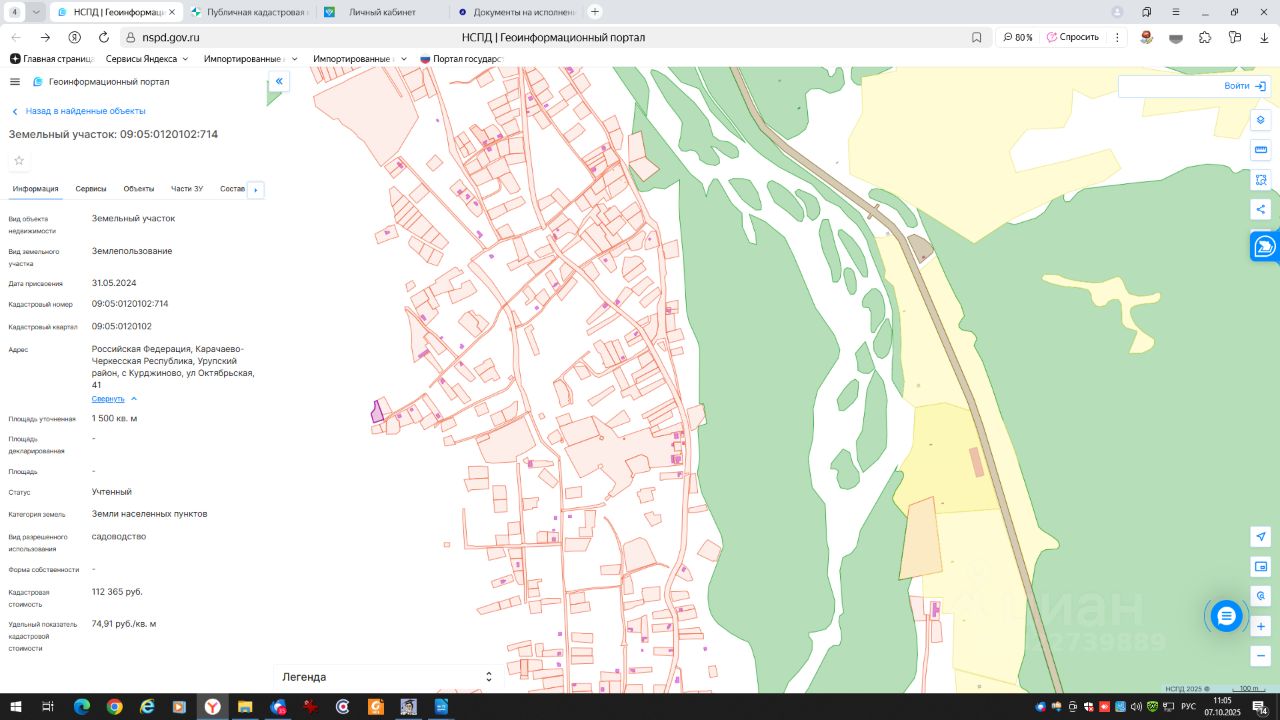
Task: Switch to the Части ЗУ tab
Action: (187, 189)
